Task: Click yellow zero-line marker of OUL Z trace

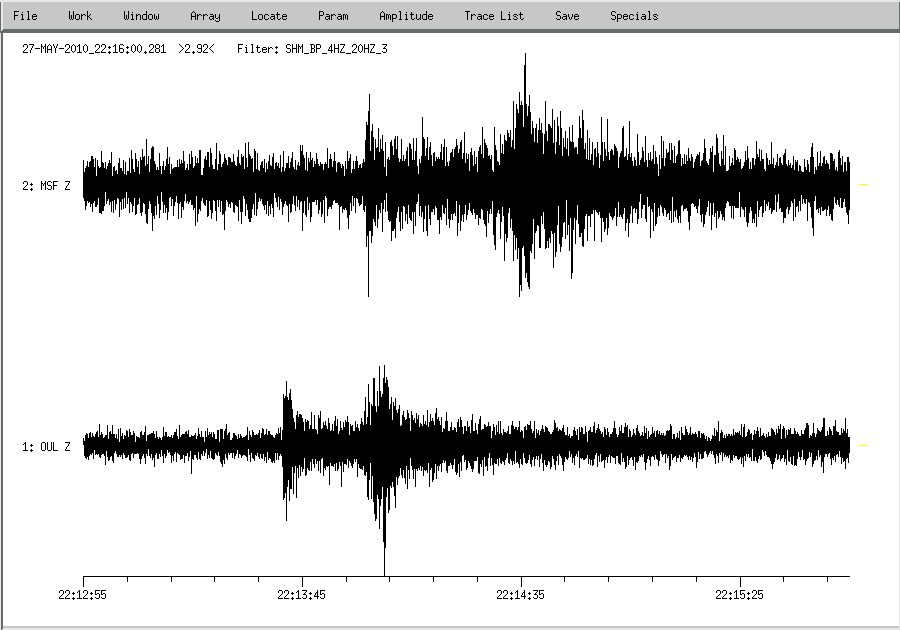Action: pyautogui.click(x=863, y=445)
